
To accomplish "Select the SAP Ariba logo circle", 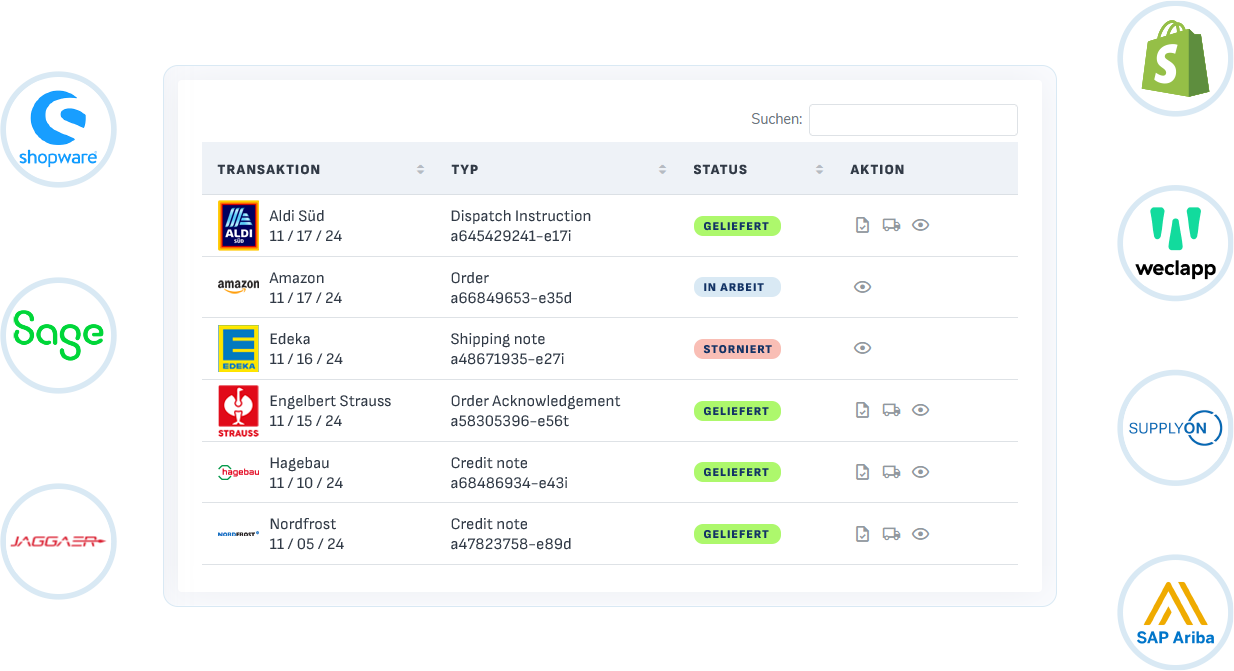I will coord(1176,612).
